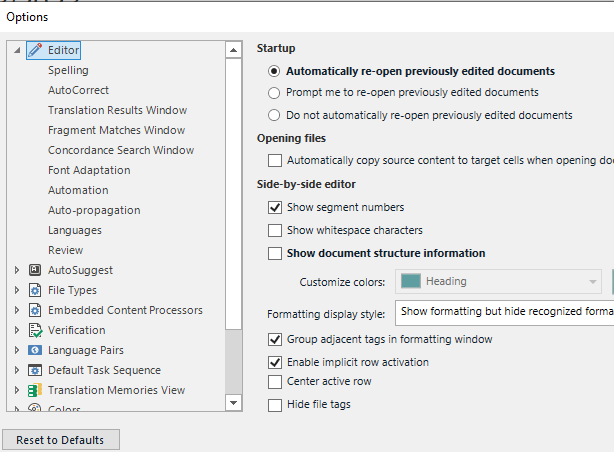Screen dimensions: 614x452
Task: Select Auto-propagation tree item
Action: pyautogui.click(x=94, y=210)
